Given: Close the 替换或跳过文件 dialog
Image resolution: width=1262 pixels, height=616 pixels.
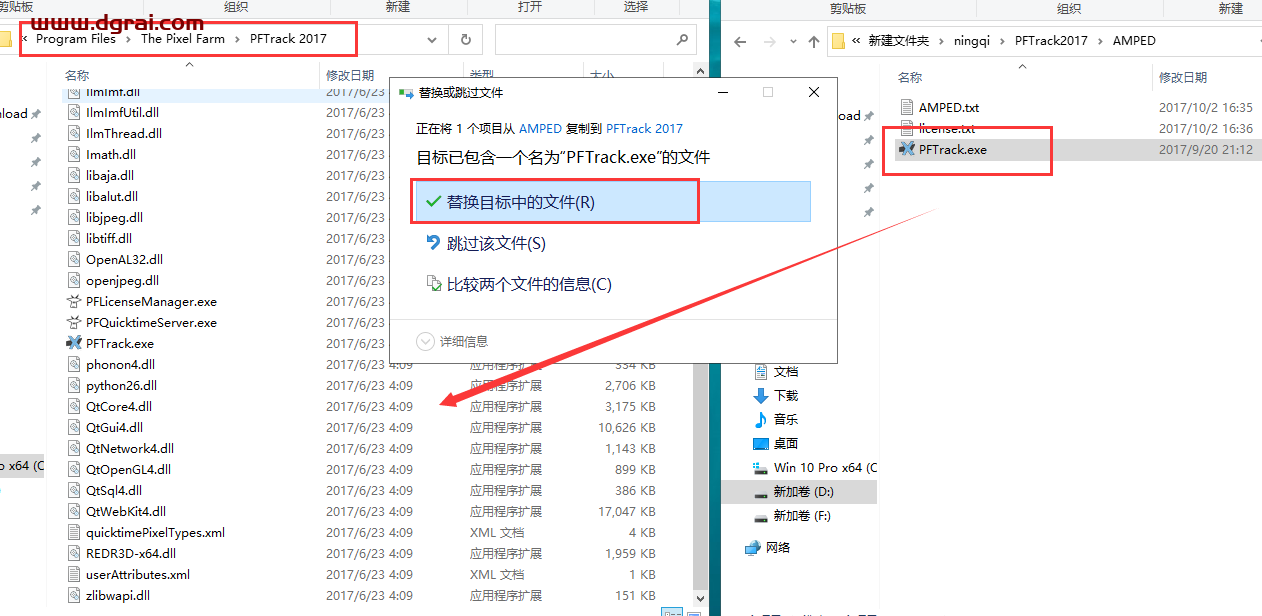Looking at the screenshot, I should click(814, 92).
